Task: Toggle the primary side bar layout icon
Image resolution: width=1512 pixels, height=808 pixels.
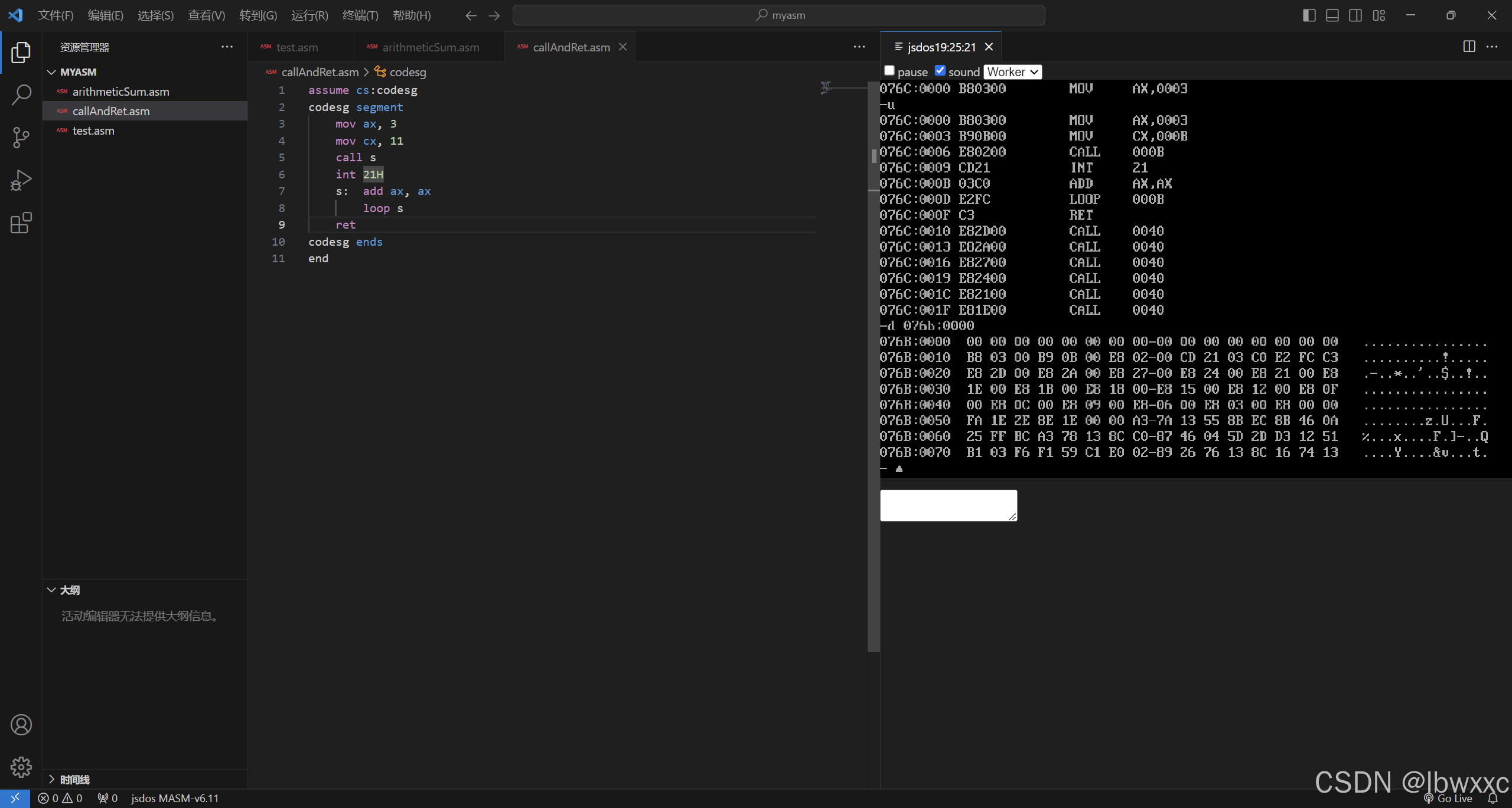Action: pyautogui.click(x=1309, y=15)
